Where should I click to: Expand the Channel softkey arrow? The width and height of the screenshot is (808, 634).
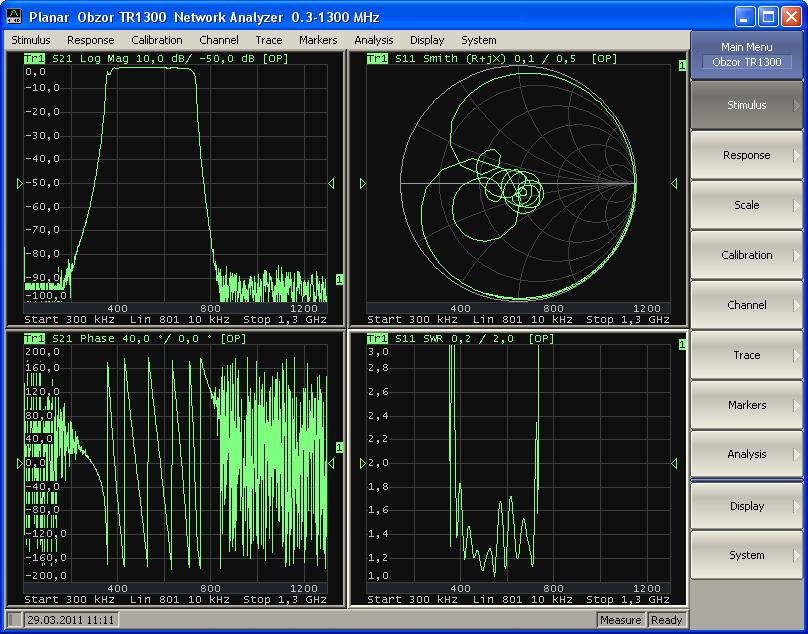point(797,305)
